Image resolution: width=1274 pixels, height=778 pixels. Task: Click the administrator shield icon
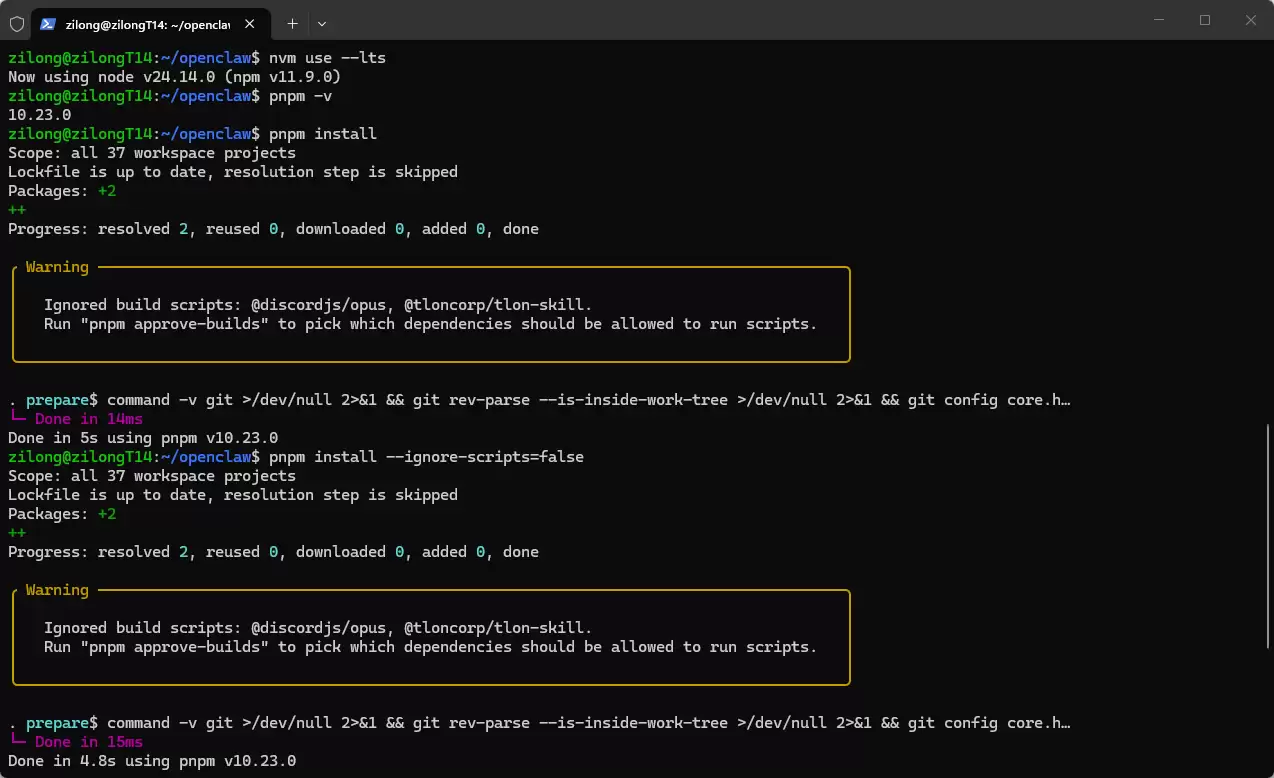(17, 23)
